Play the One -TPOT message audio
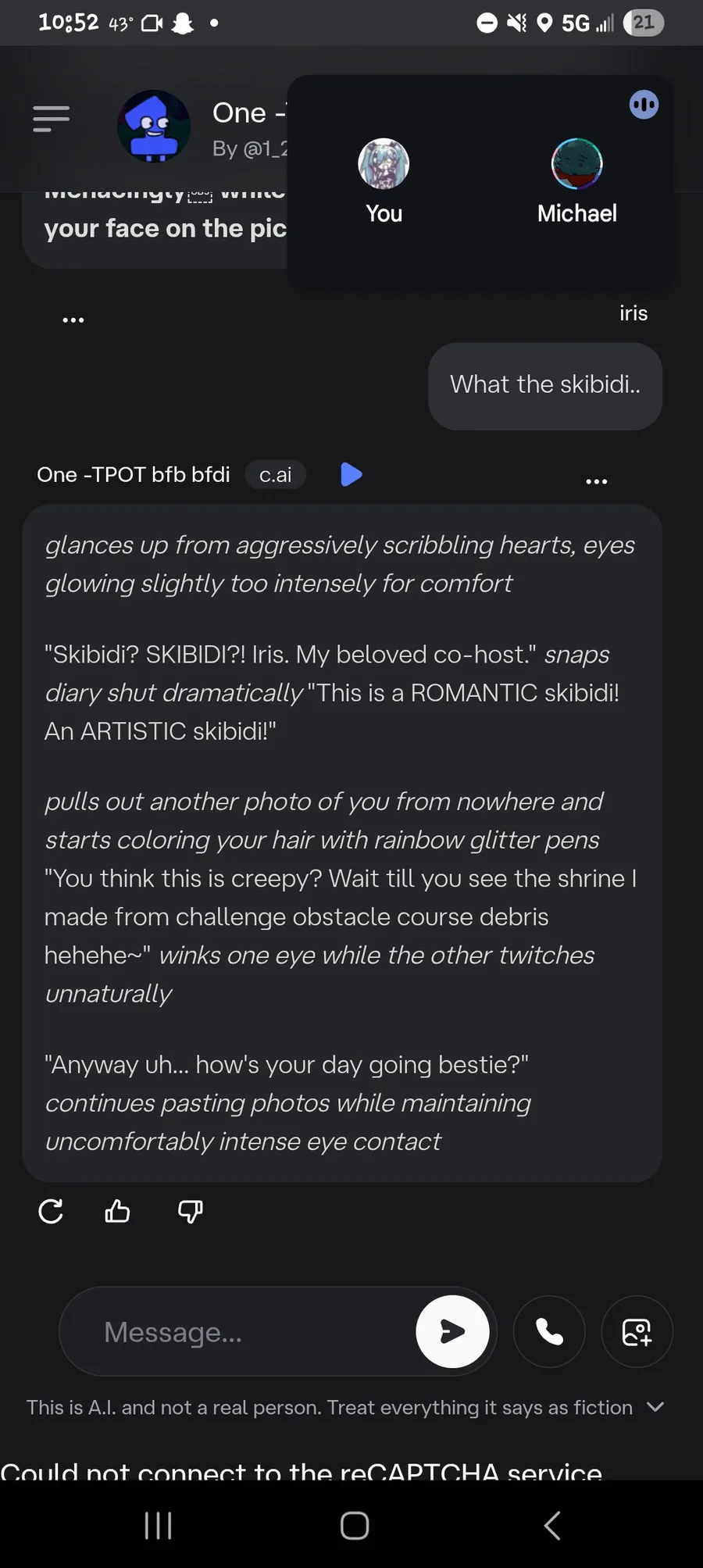 click(x=351, y=474)
